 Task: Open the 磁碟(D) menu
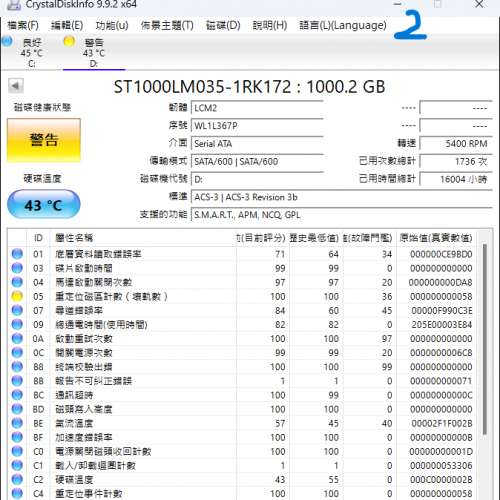(x=223, y=25)
